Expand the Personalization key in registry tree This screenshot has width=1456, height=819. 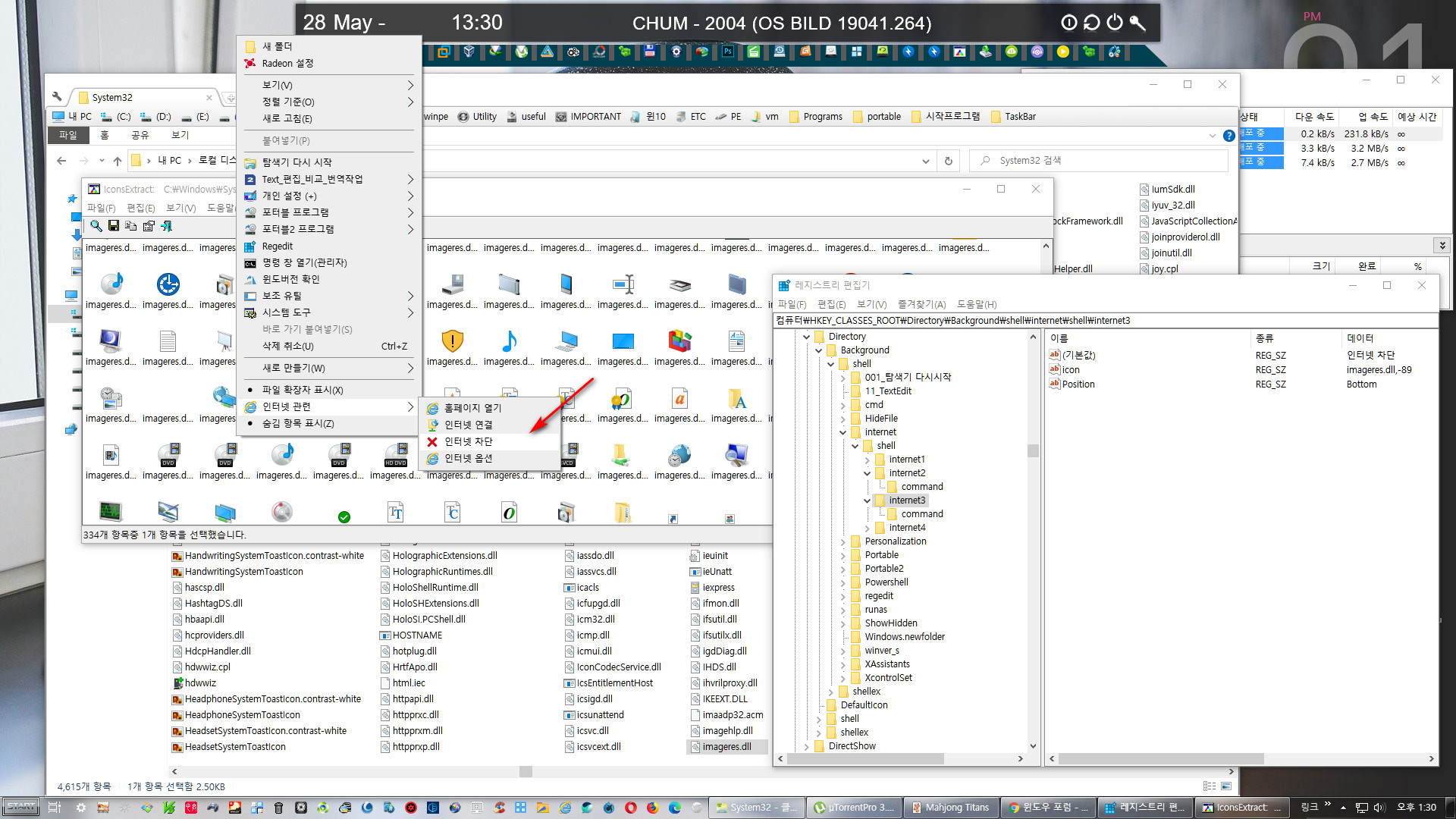(843, 541)
